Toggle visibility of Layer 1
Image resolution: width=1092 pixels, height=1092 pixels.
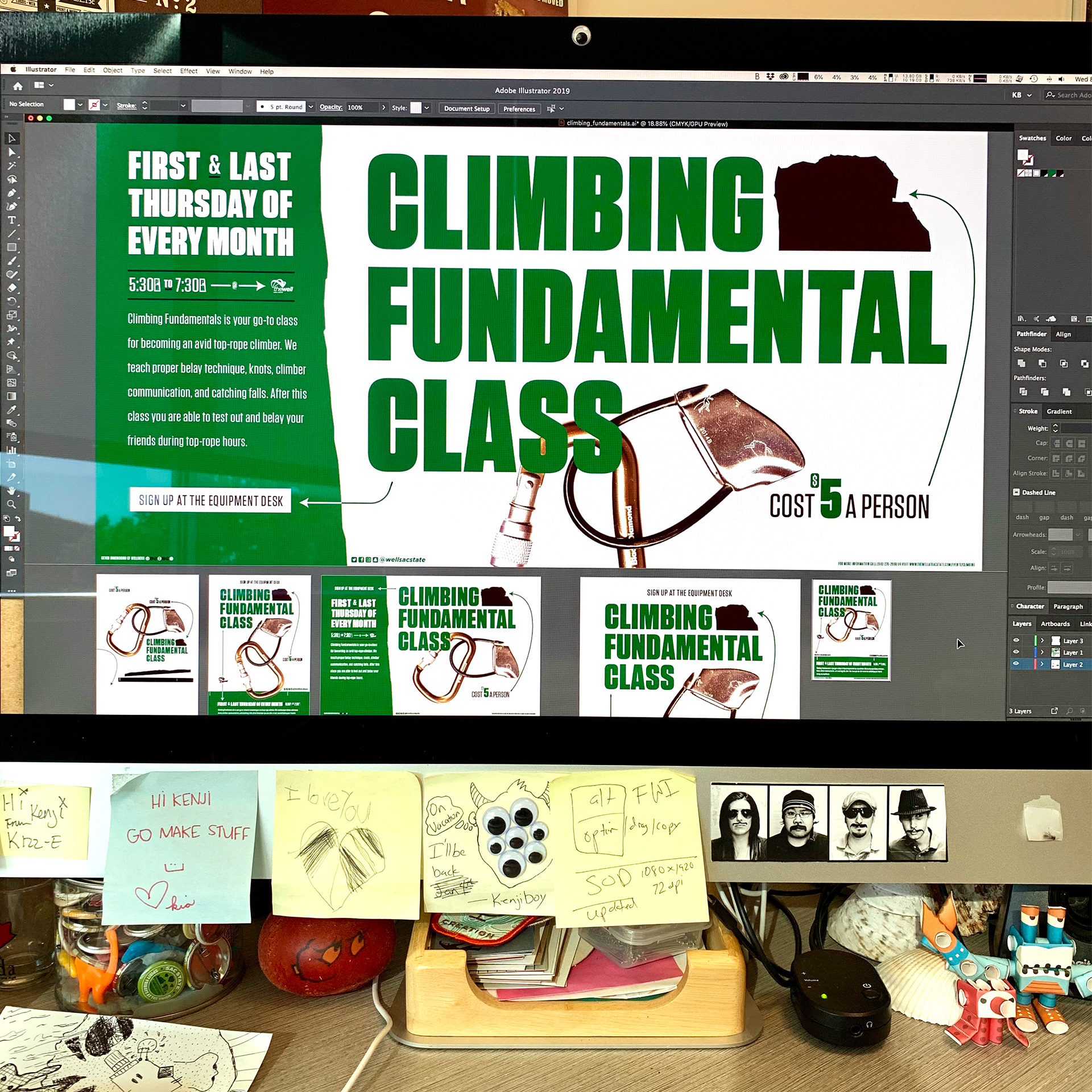(x=1016, y=652)
